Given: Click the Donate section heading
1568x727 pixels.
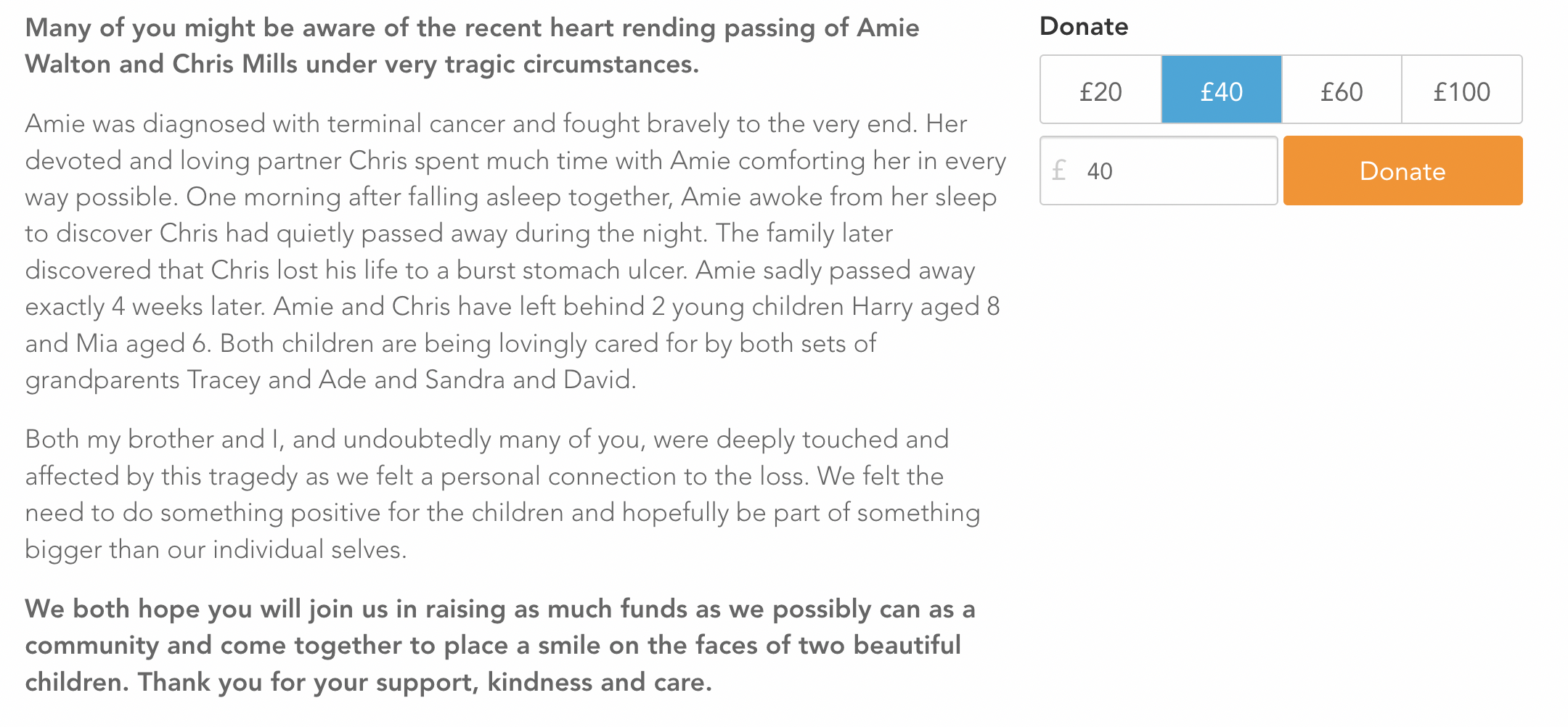Looking at the screenshot, I should pyautogui.click(x=1084, y=26).
